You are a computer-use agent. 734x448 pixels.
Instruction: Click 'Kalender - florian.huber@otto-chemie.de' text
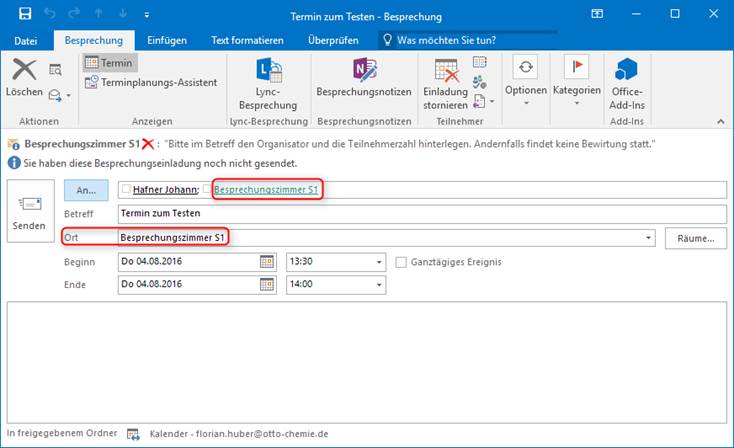[x=239, y=434]
